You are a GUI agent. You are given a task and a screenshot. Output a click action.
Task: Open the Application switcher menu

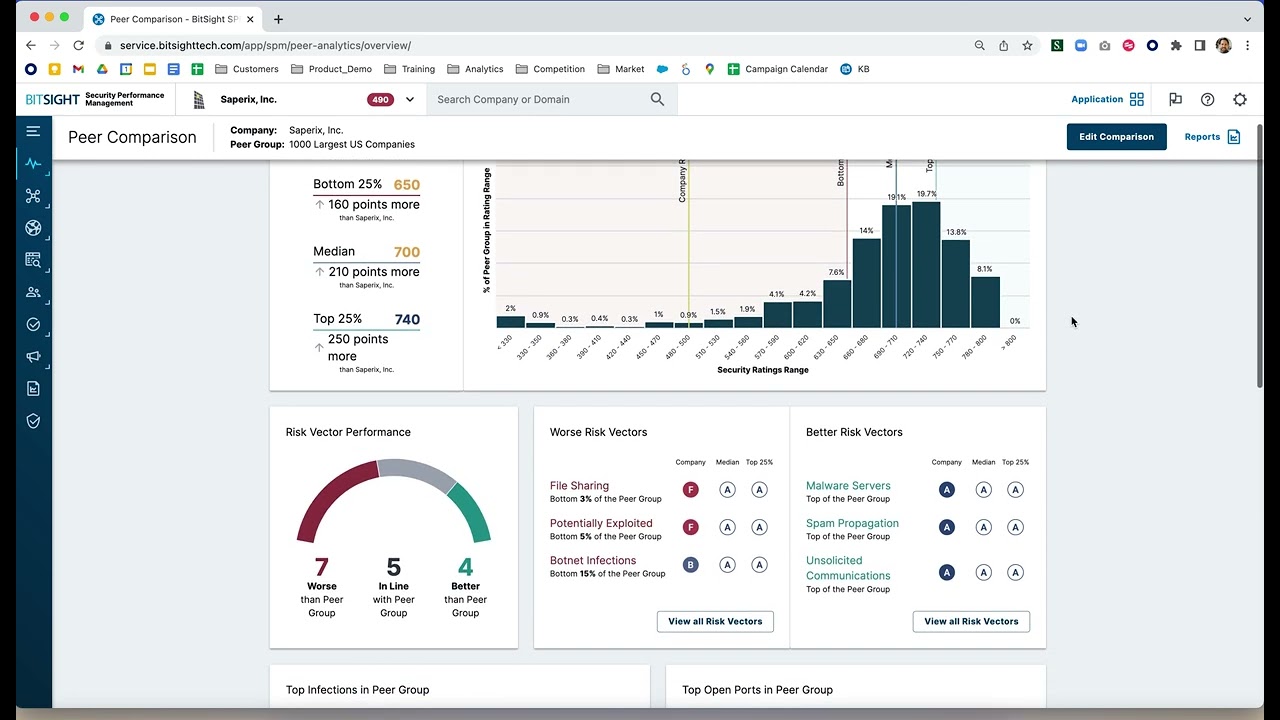pos(1107,100)
